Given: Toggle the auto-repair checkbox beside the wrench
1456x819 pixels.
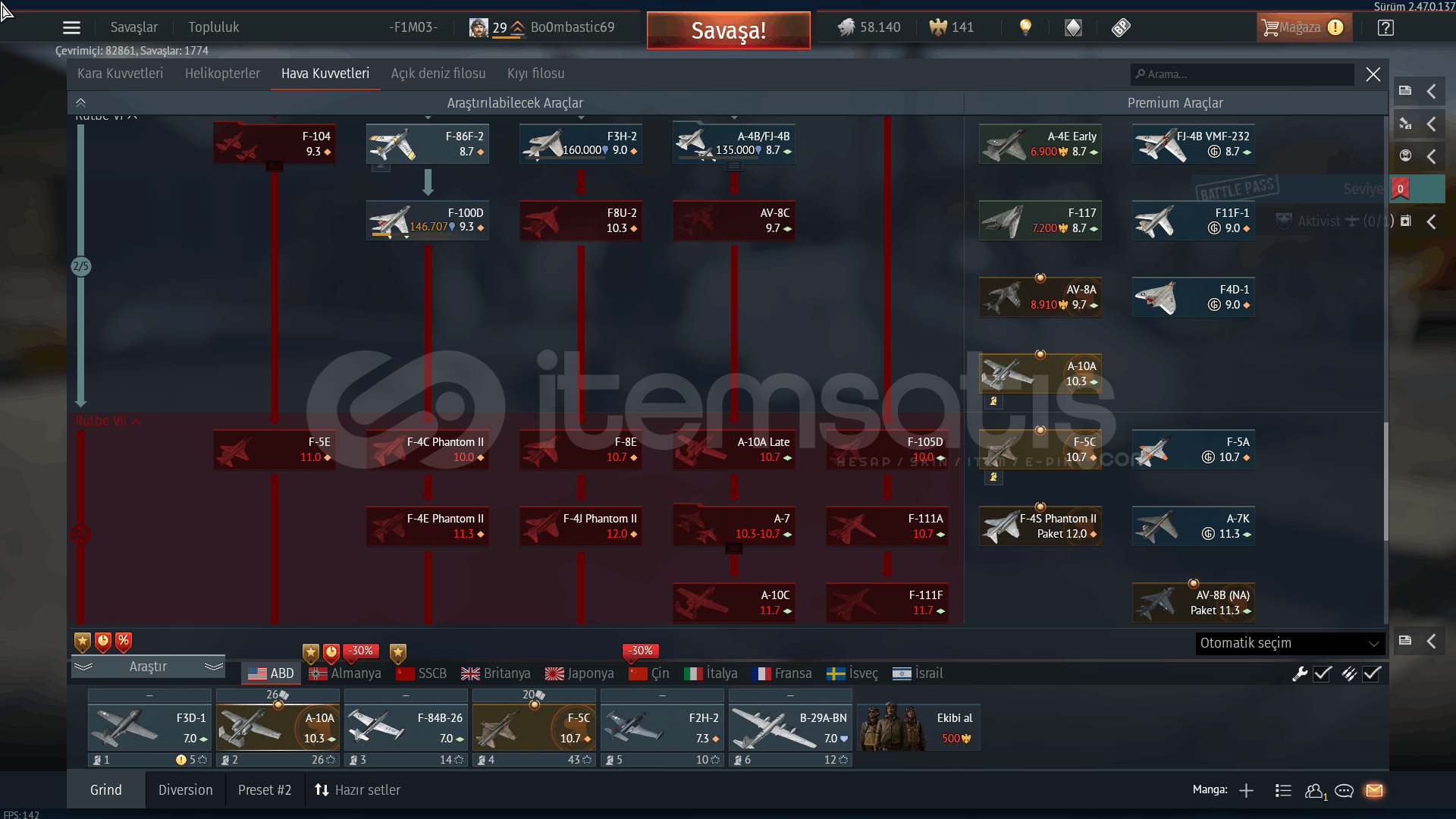Looking at the screenshot, I should [x=1323, y=673].
